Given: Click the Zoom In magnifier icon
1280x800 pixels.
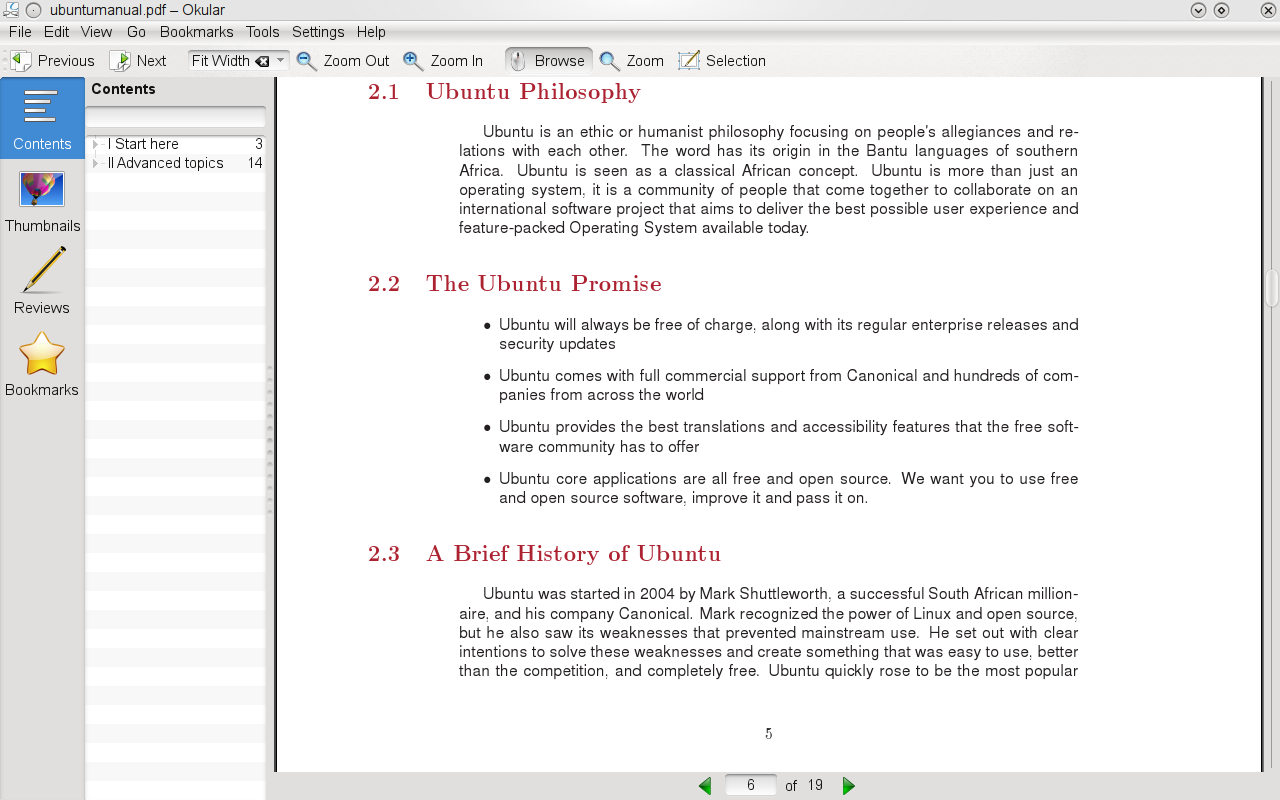Looking at the screenshot, I should [413, 61].
